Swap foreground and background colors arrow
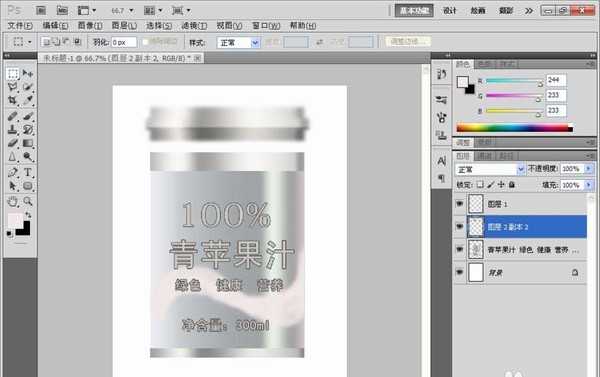The image size is (600, 377). click(x=28, y=215)
